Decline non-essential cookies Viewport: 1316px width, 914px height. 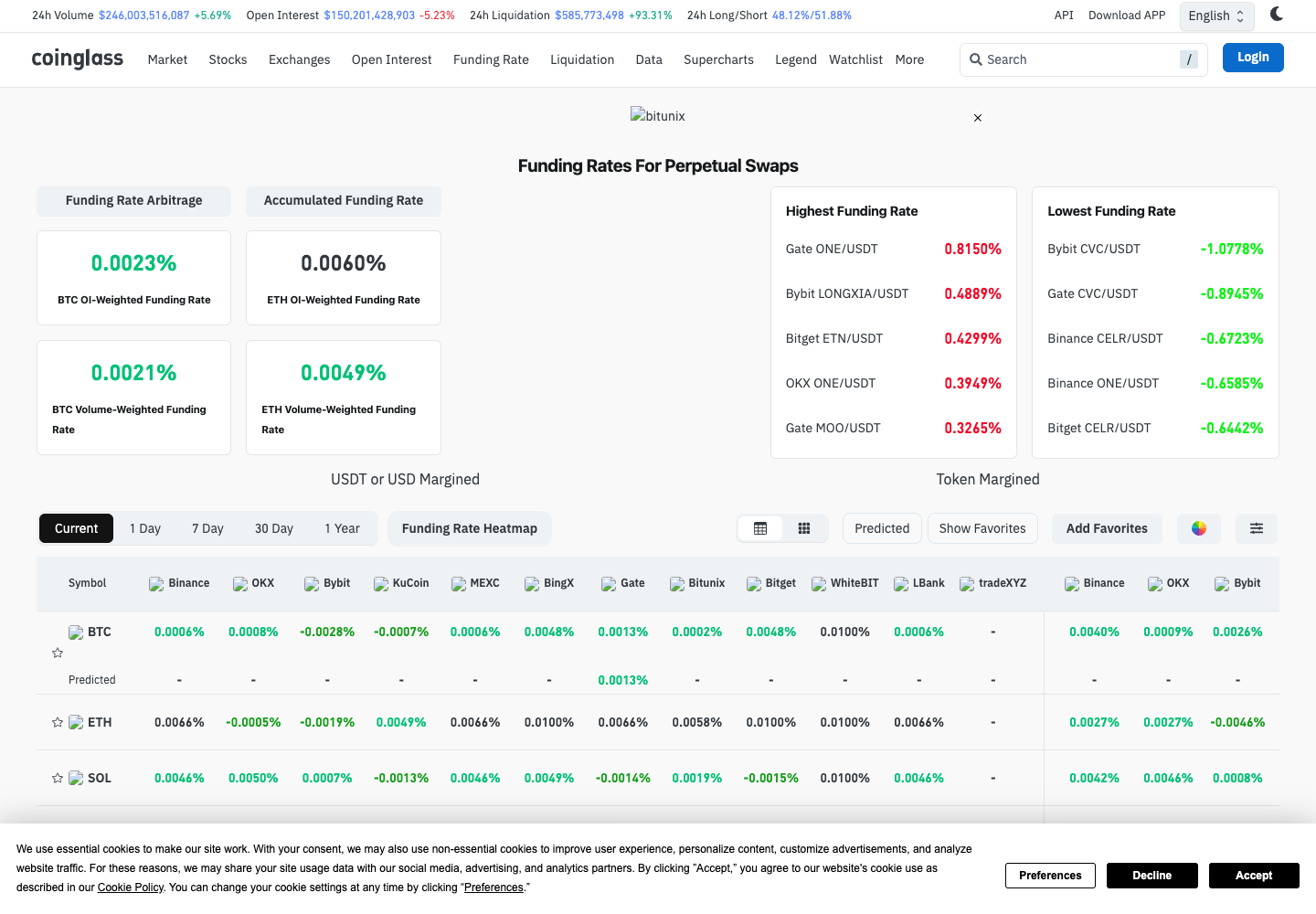tap(1151, 876)
